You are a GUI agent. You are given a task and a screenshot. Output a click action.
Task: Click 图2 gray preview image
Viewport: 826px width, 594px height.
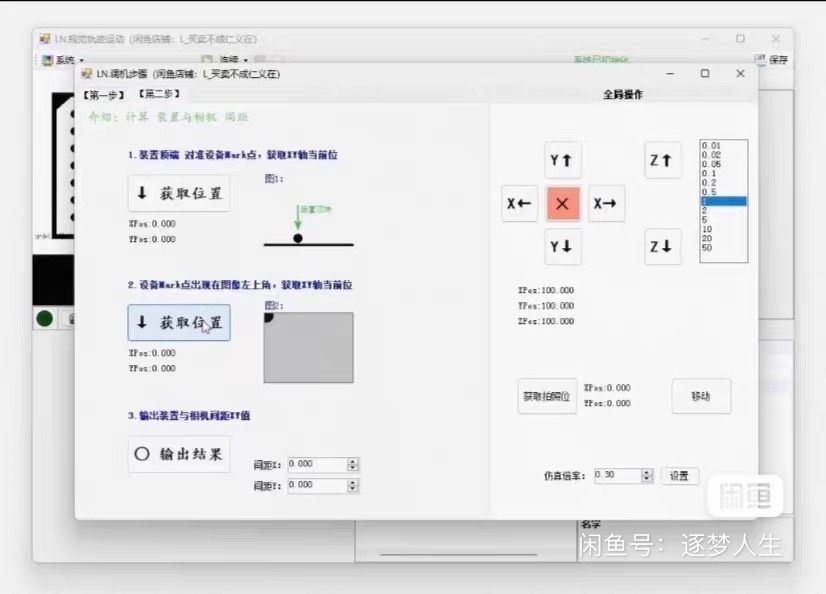(x=309, y=348)
